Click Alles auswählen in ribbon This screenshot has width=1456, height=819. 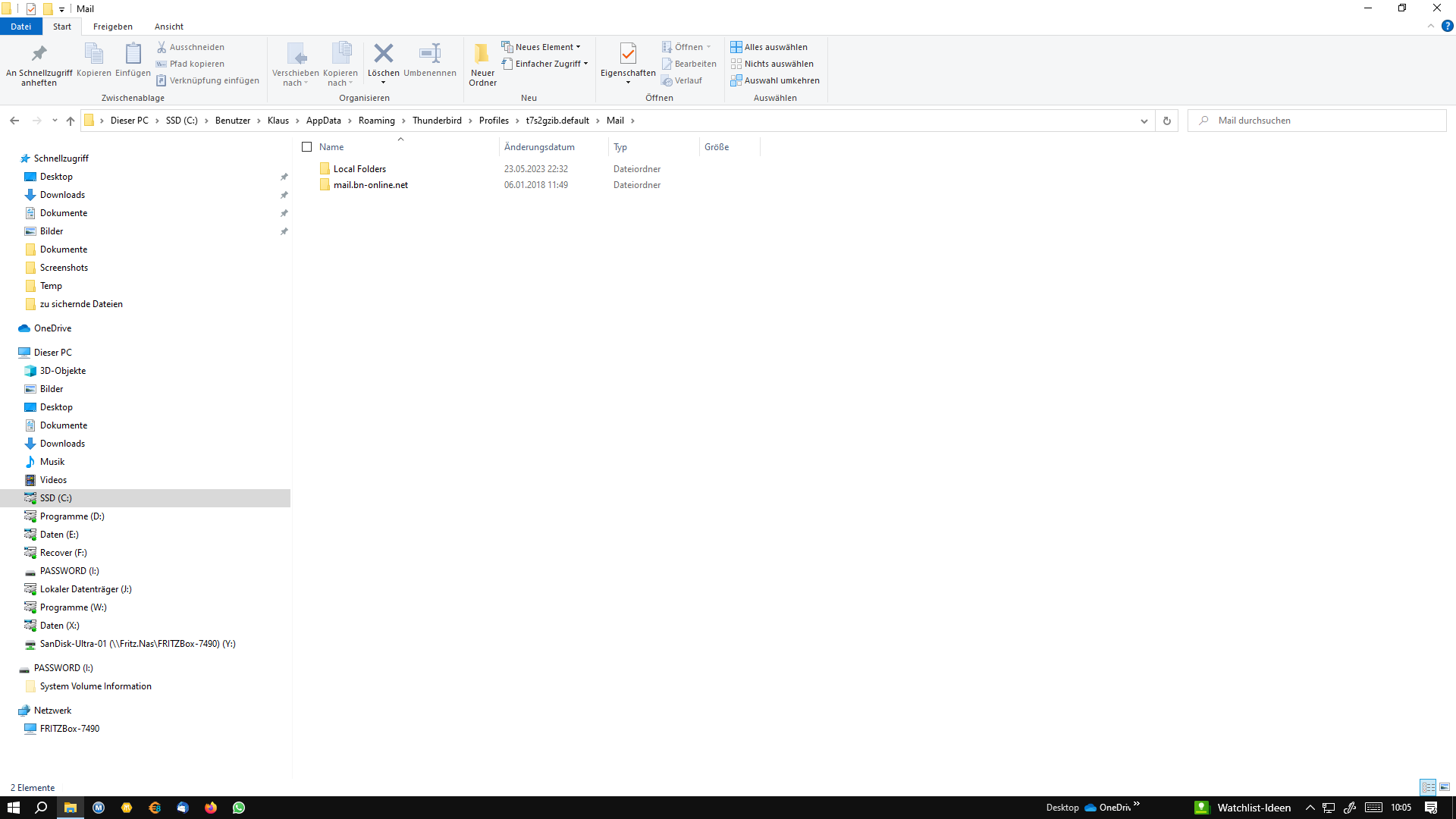click(769, 47)
